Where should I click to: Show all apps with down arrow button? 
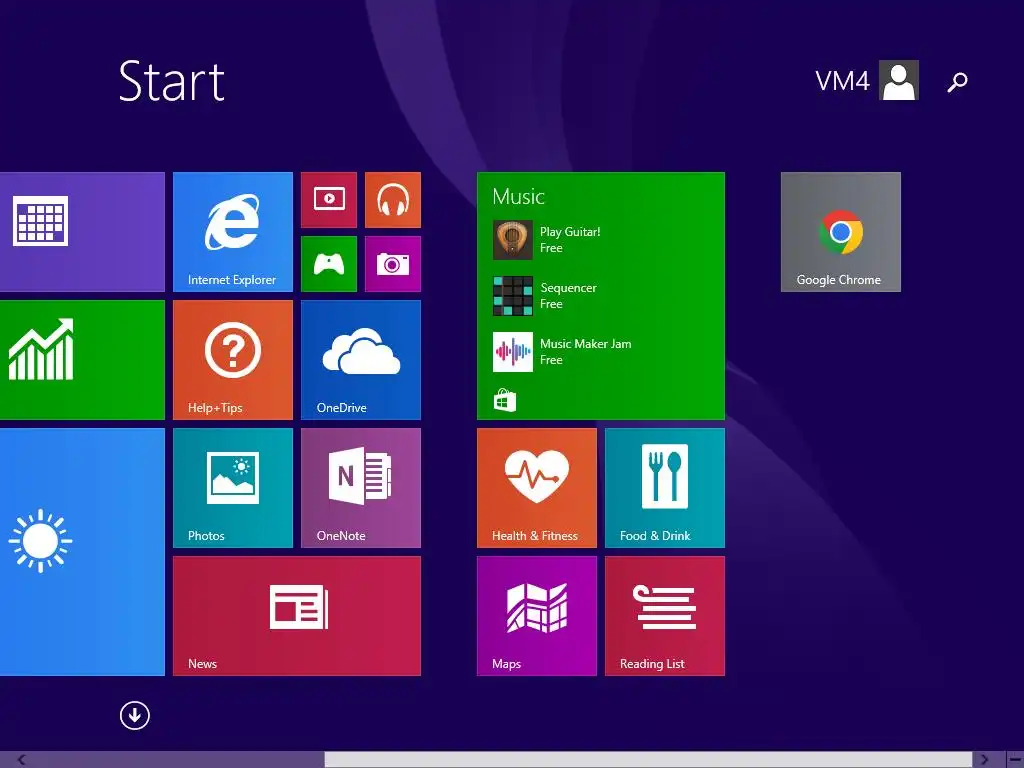tap(135, 716)
